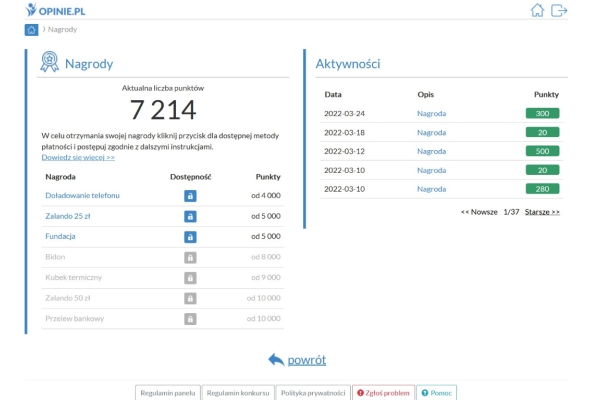The image size is (600, 400).
Task: Click grayed lock icon for Bidon
Action: 190,257
